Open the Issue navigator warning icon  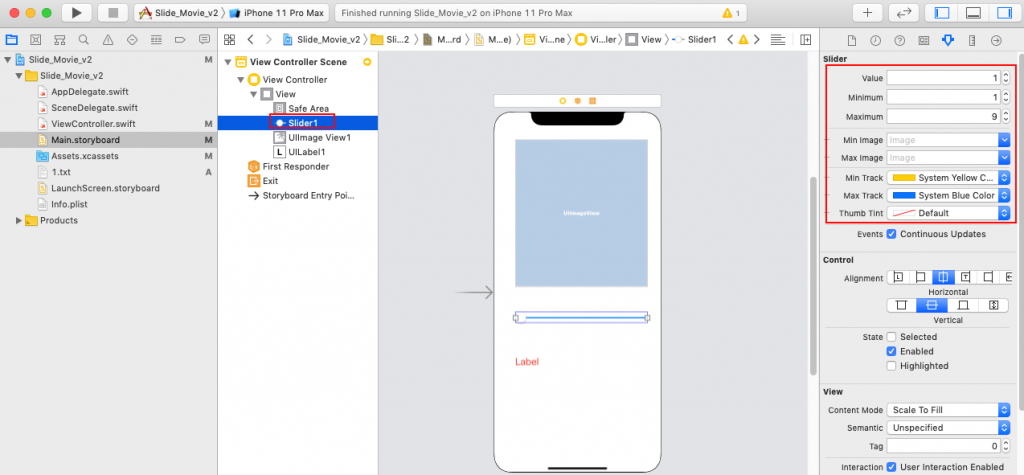point(108,39)
